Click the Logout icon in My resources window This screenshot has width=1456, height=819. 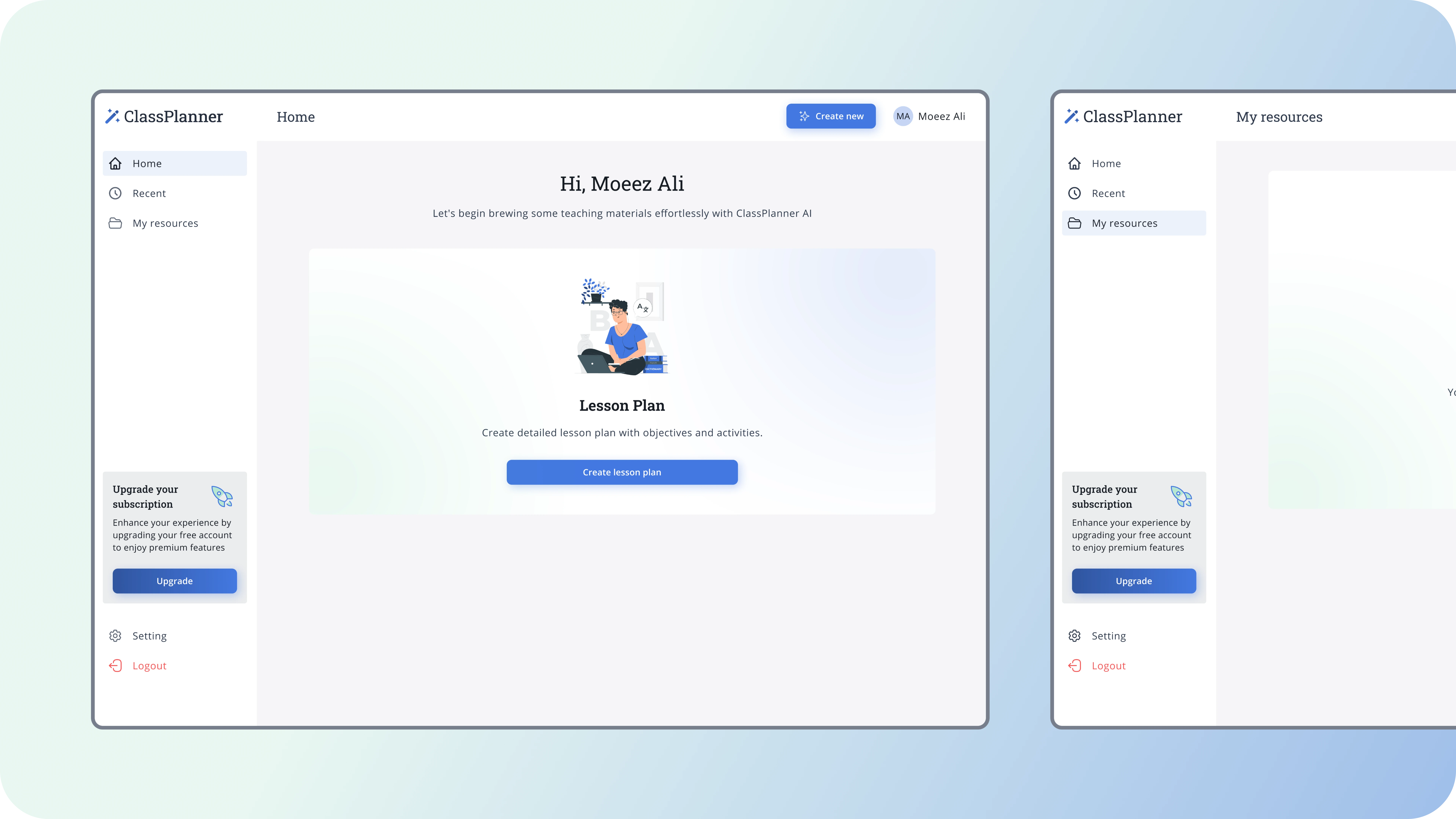pyautogui.click(x=1075, y=666)
